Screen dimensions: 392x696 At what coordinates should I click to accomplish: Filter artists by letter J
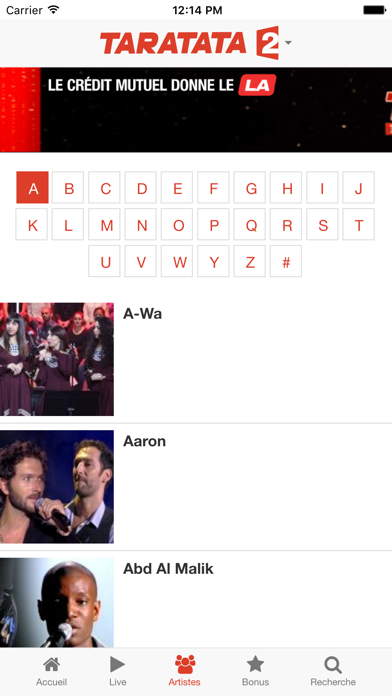click(359, 188)
